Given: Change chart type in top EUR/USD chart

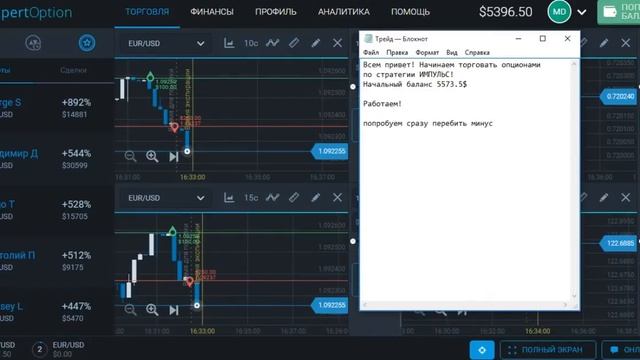Looking at the screenshot, I should pos(229,43).
